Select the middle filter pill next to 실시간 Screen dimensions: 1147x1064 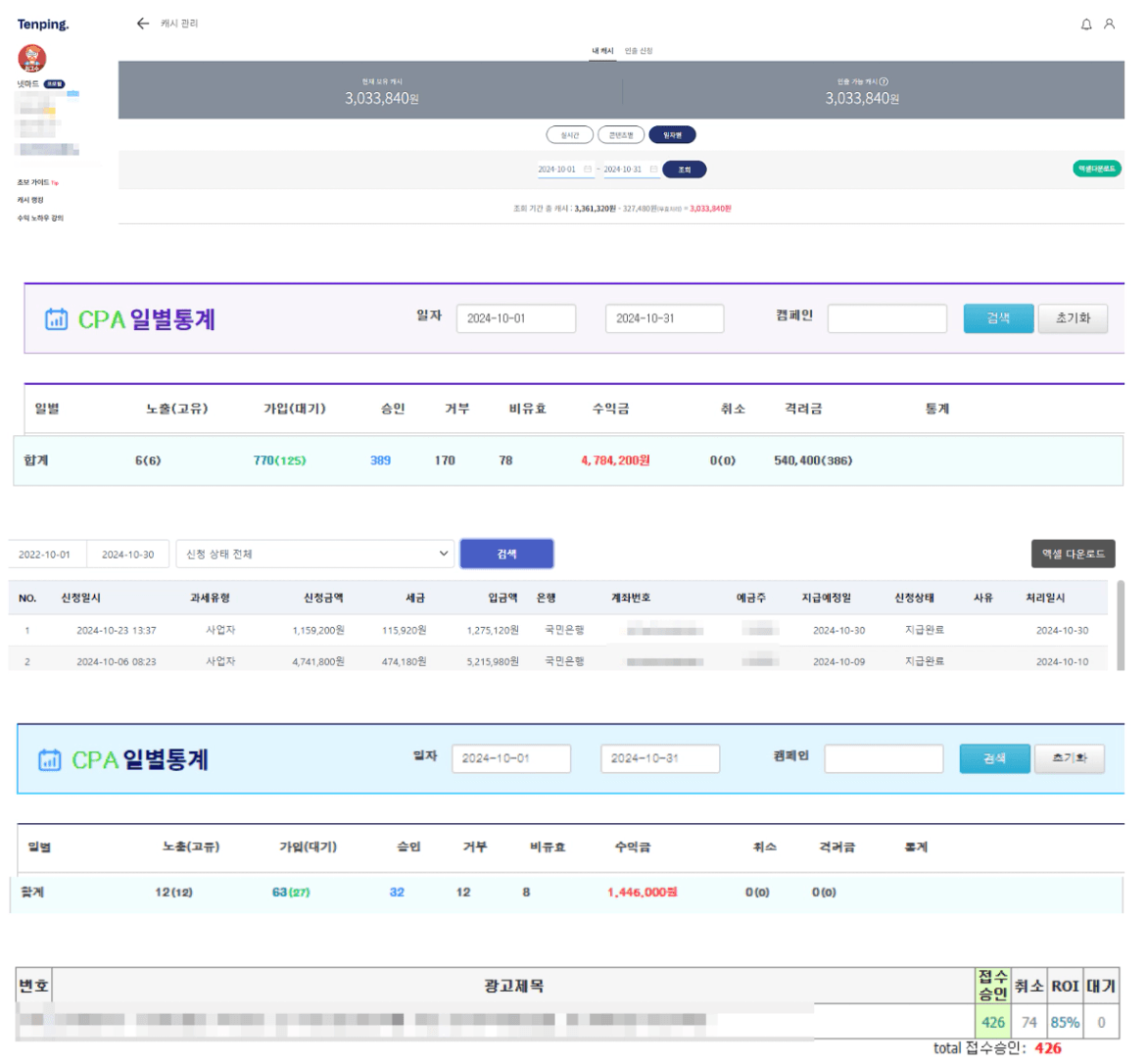(621, 135)
